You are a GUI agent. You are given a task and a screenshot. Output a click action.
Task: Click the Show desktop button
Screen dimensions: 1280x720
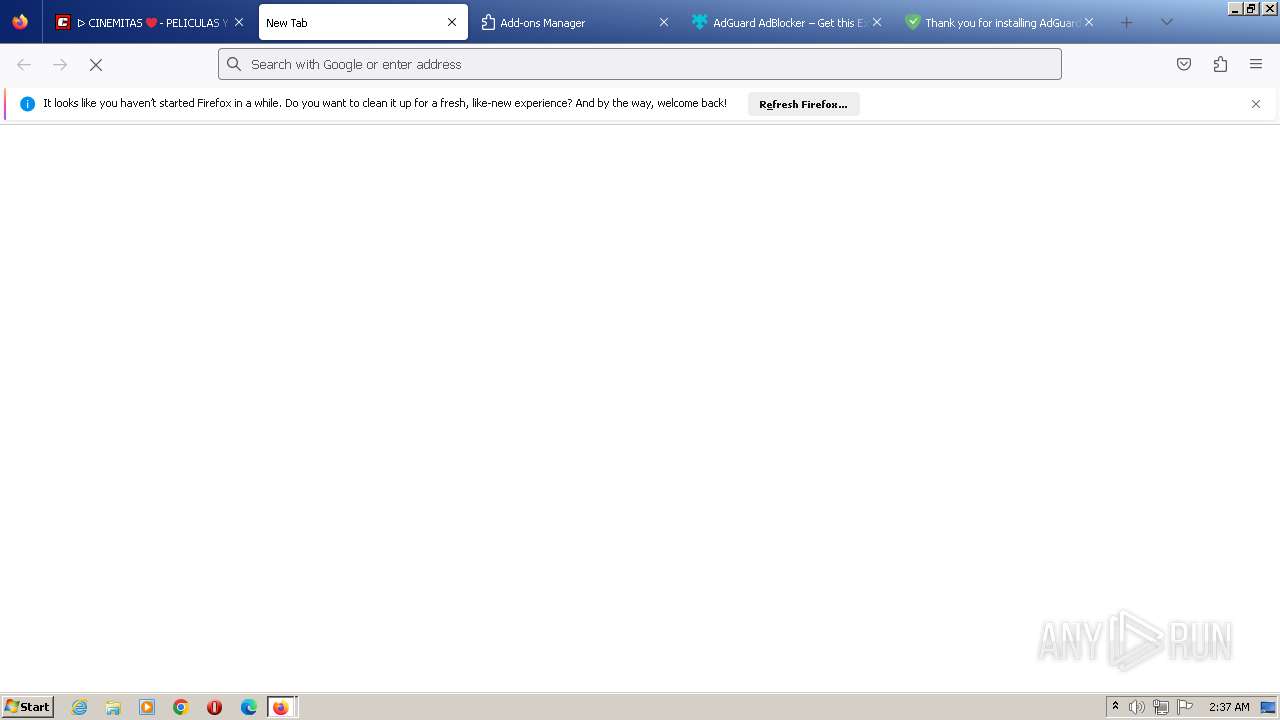tap(1268, 707)
